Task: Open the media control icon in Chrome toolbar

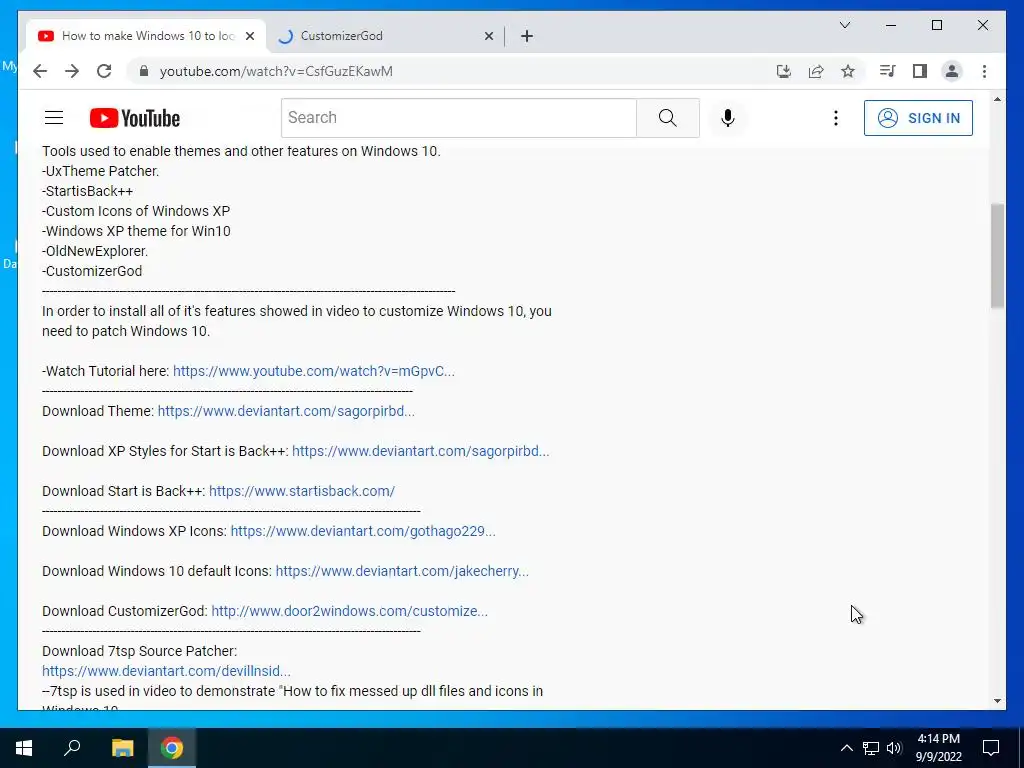Action: click(x=888, y=71)
